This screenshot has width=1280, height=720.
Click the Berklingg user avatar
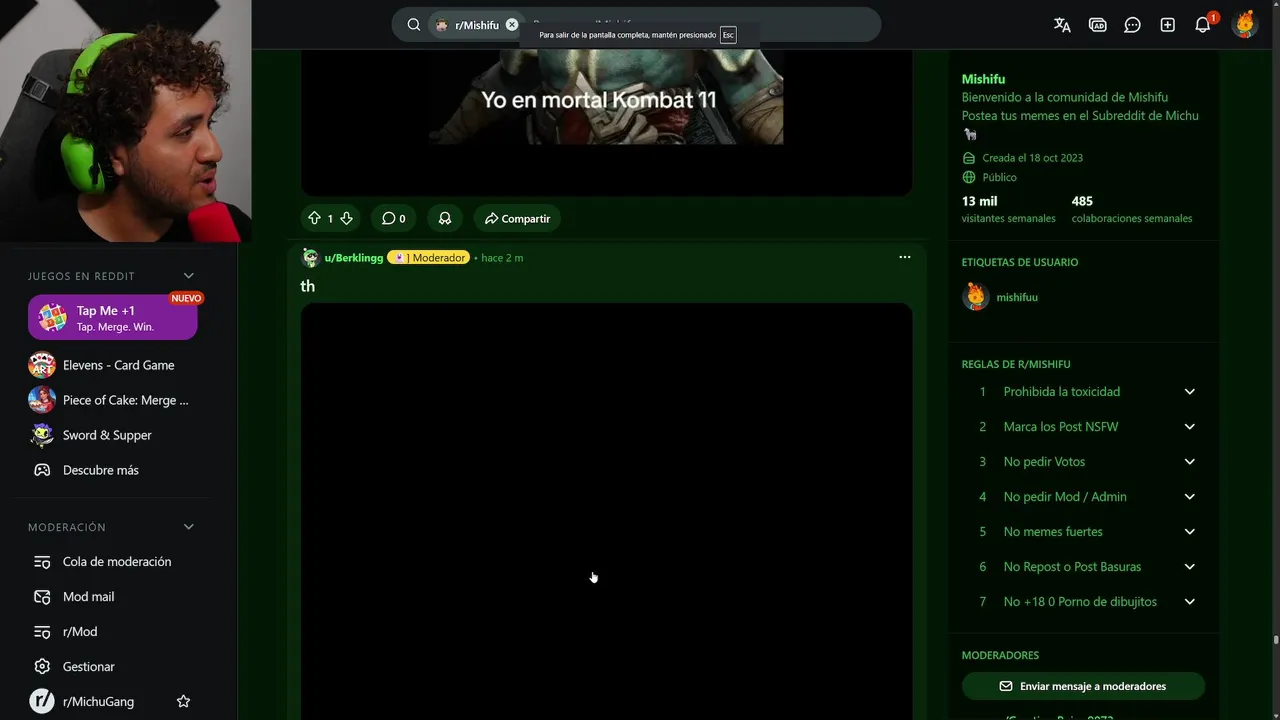coord(310,258)
